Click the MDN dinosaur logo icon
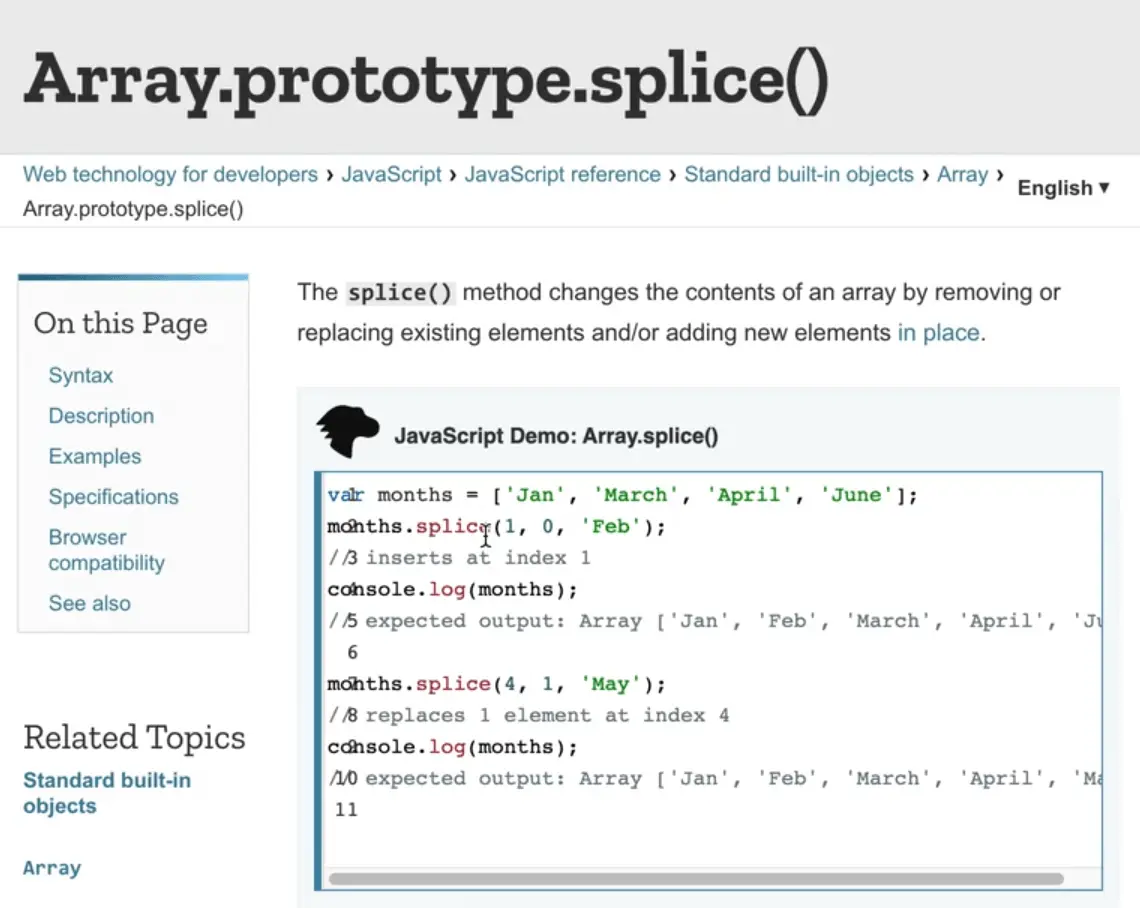This screenshot has width=1140, height=908. coord(347,432)
